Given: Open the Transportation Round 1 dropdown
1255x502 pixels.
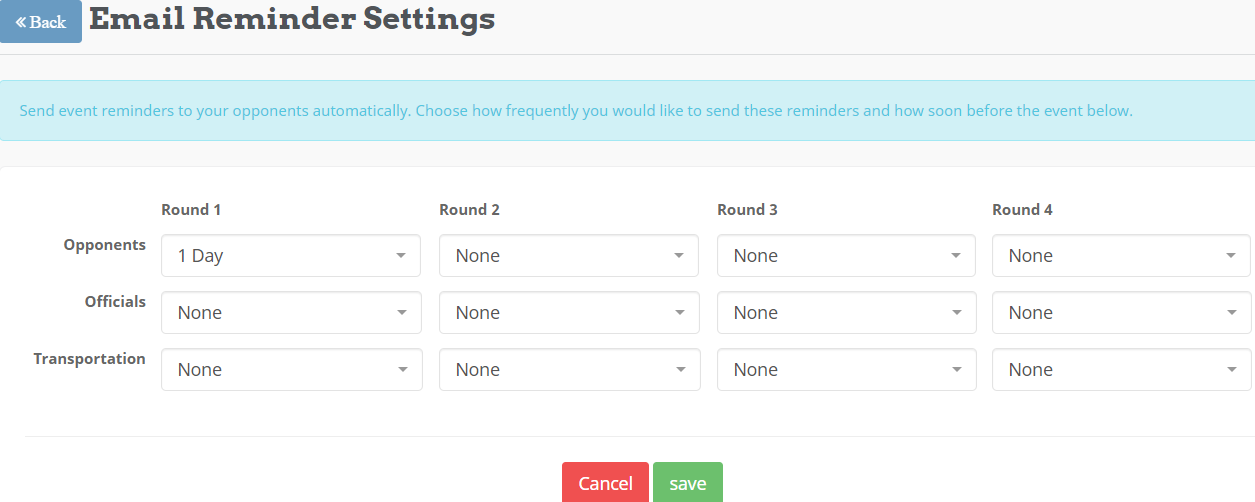Looking at the screenshot, I should tap(291, 370).
